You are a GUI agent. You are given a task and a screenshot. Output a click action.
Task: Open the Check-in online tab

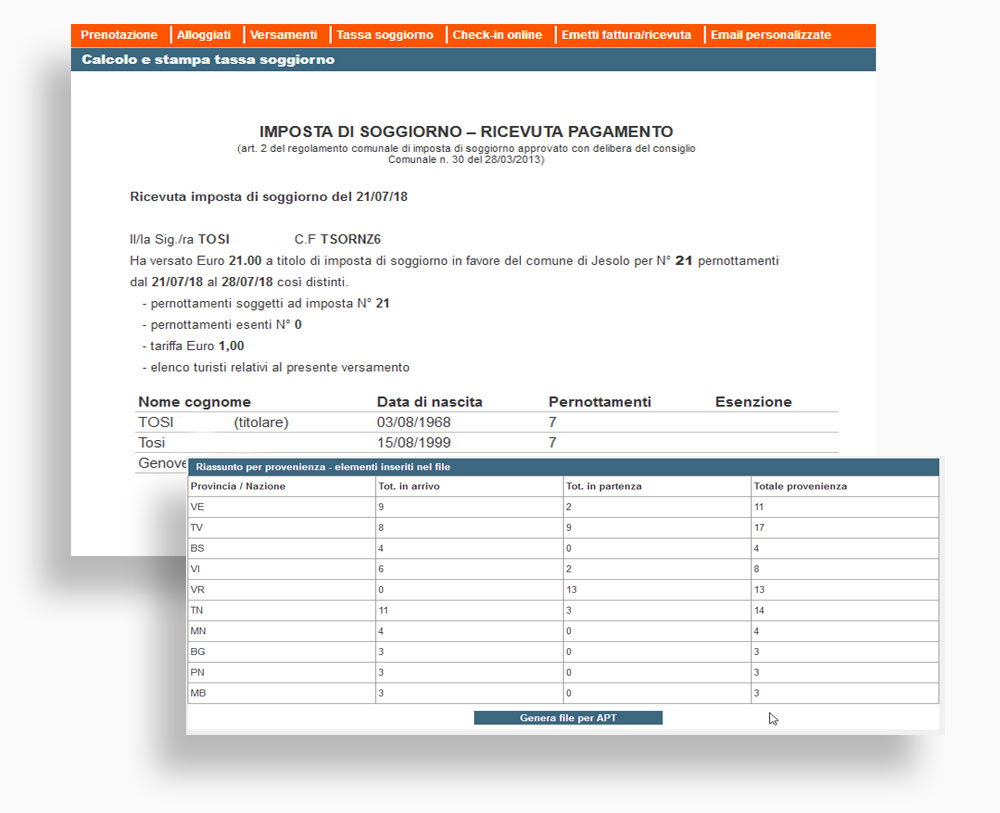[x=497, y=35]
